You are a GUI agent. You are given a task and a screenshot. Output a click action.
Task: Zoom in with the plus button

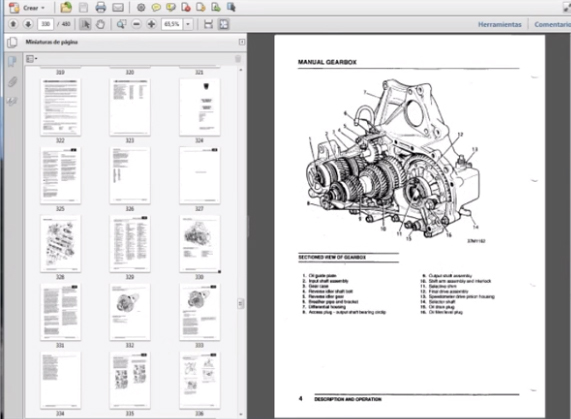pos(151,24)
